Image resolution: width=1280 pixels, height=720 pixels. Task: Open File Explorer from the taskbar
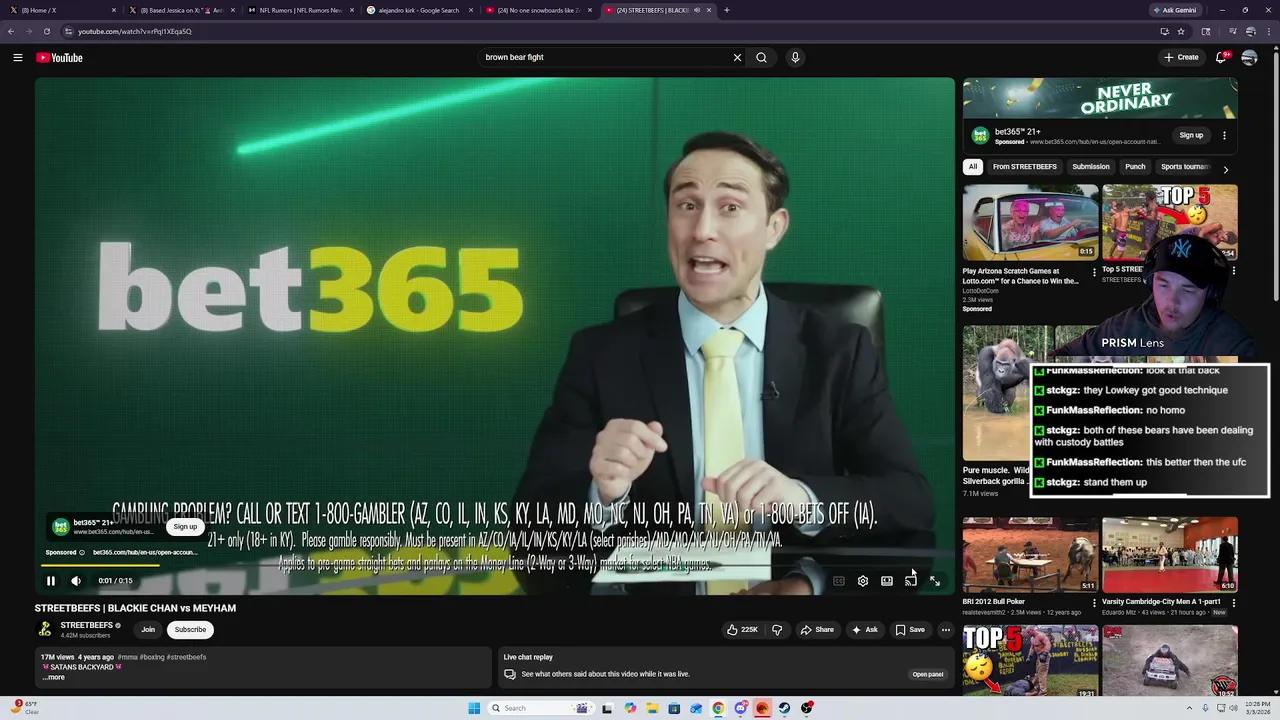(x=652, y=708)
